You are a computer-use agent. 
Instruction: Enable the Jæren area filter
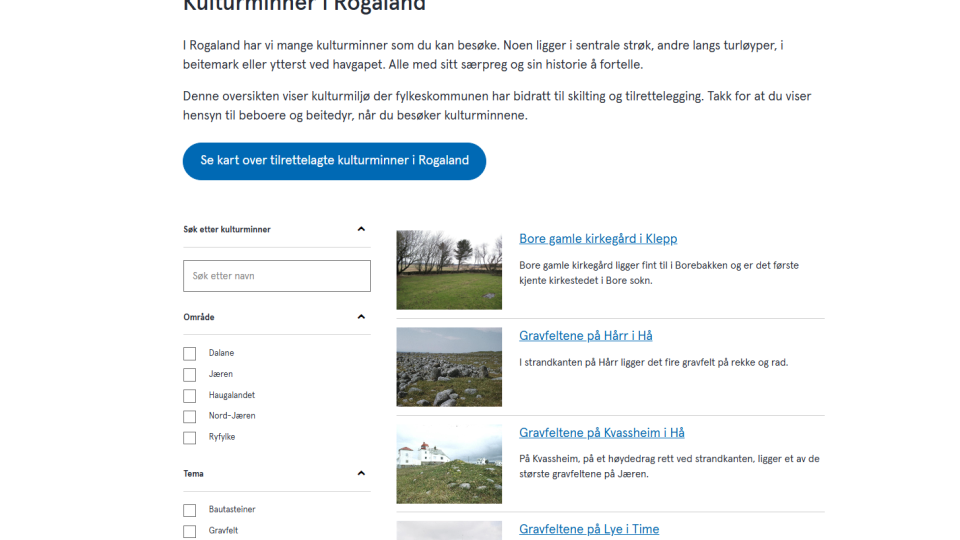tap(190, 375)
